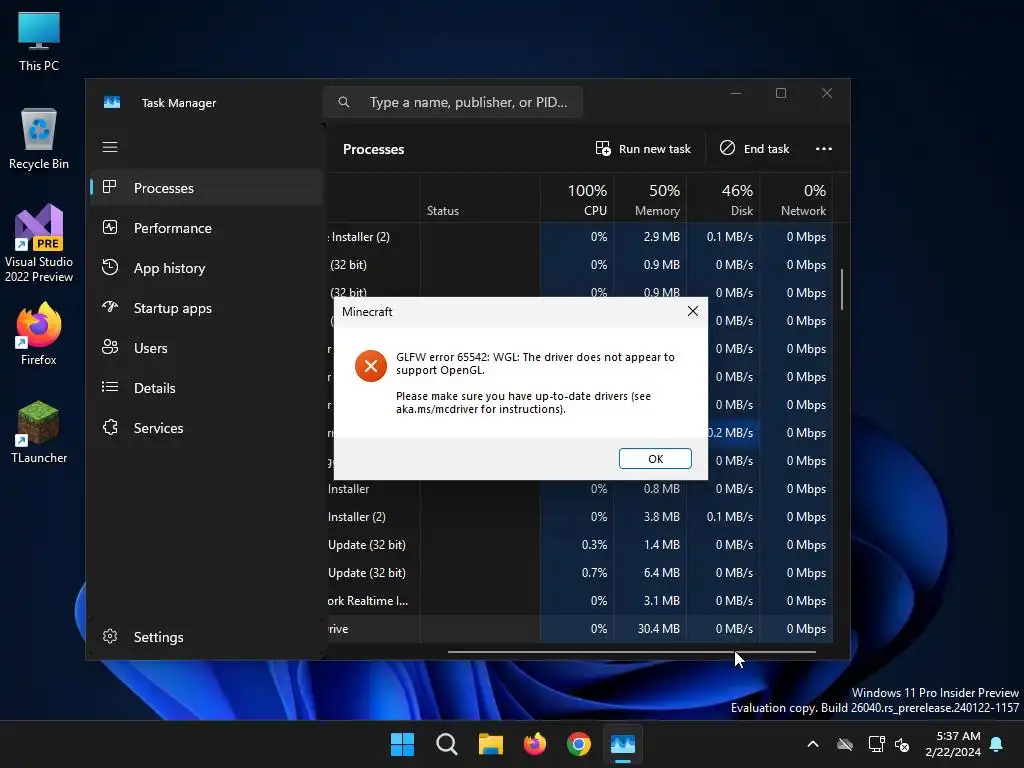
Task: Open taskbar Search
Action: click(x=447, y=744)
